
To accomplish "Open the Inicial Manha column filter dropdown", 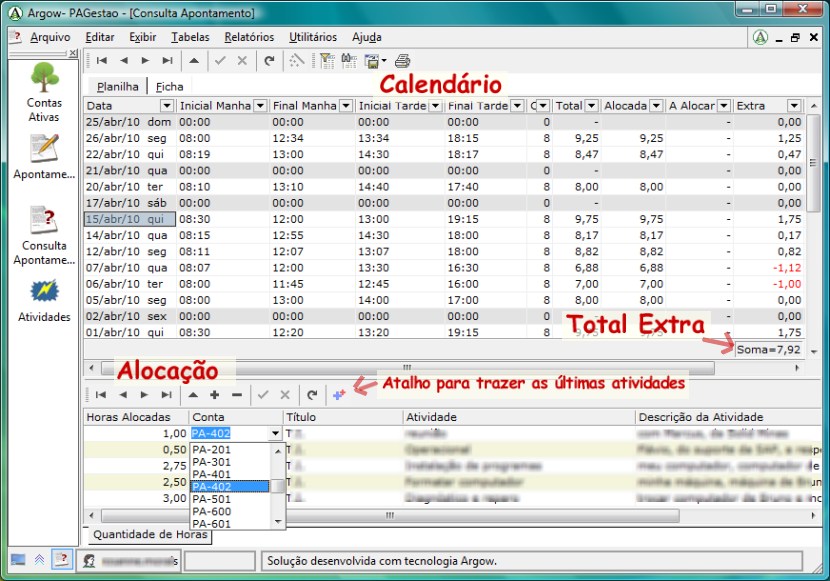I will pyautogui.click(x=260, y=106).
